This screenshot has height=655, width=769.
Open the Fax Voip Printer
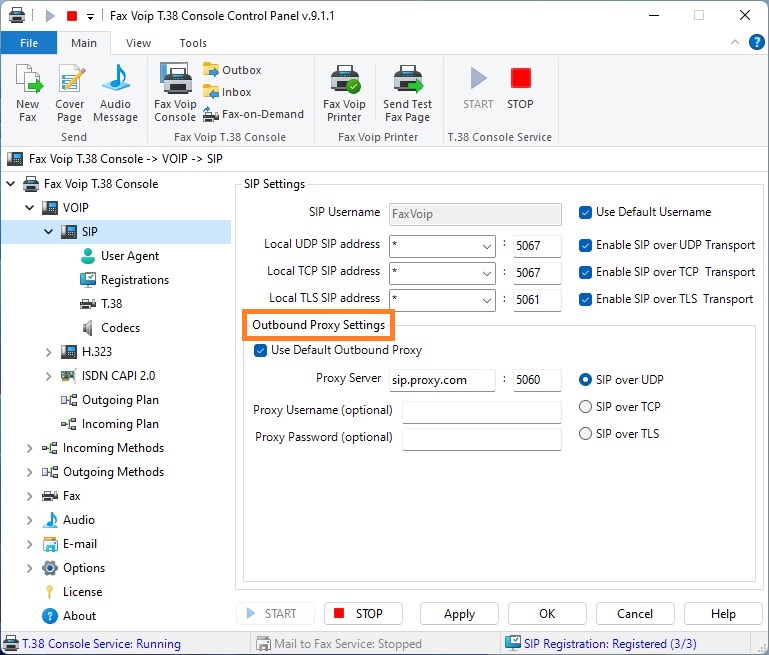point(344,93)
